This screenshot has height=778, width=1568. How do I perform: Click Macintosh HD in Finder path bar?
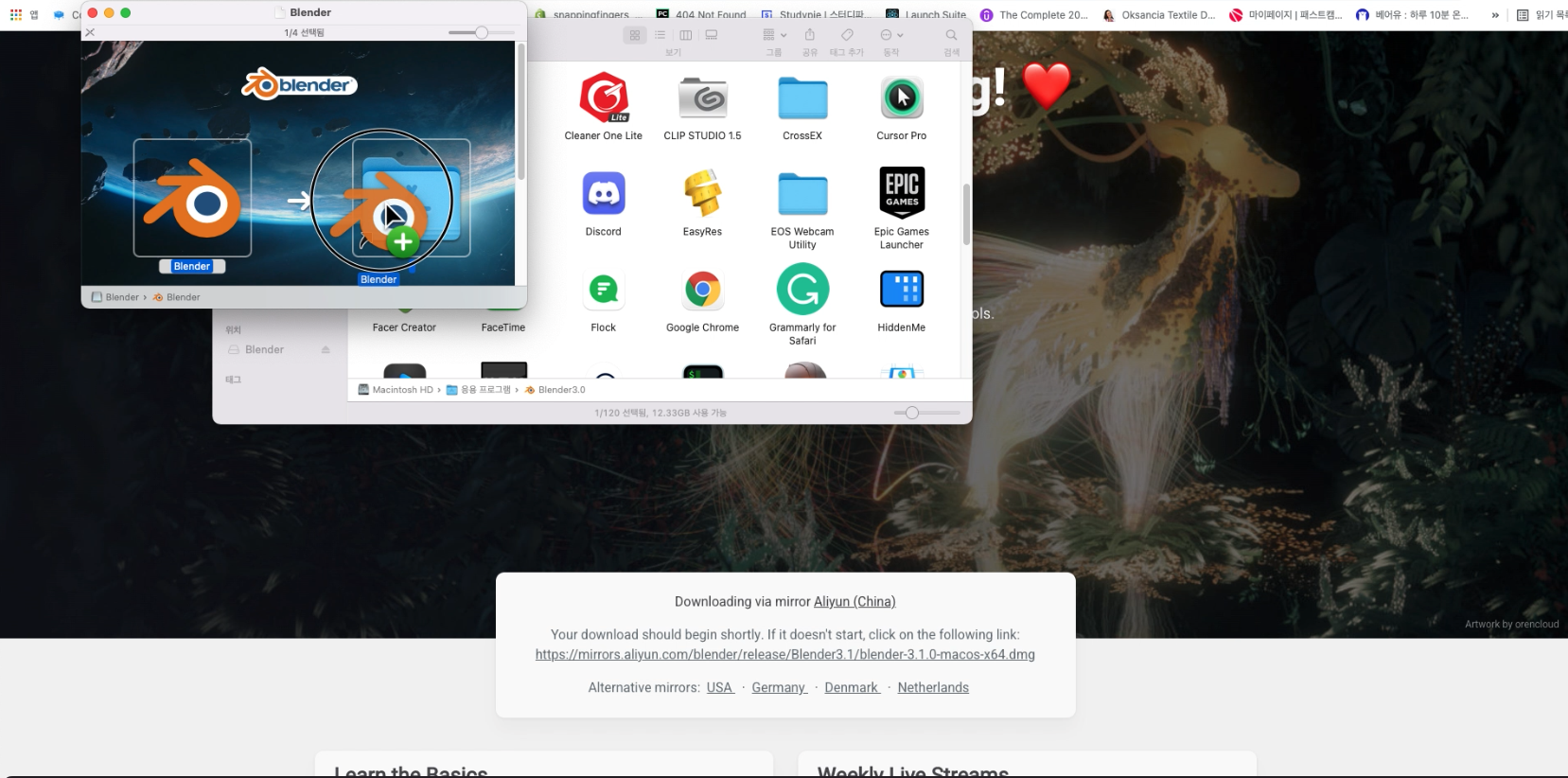pyautogui.click(x=396, y=390)
